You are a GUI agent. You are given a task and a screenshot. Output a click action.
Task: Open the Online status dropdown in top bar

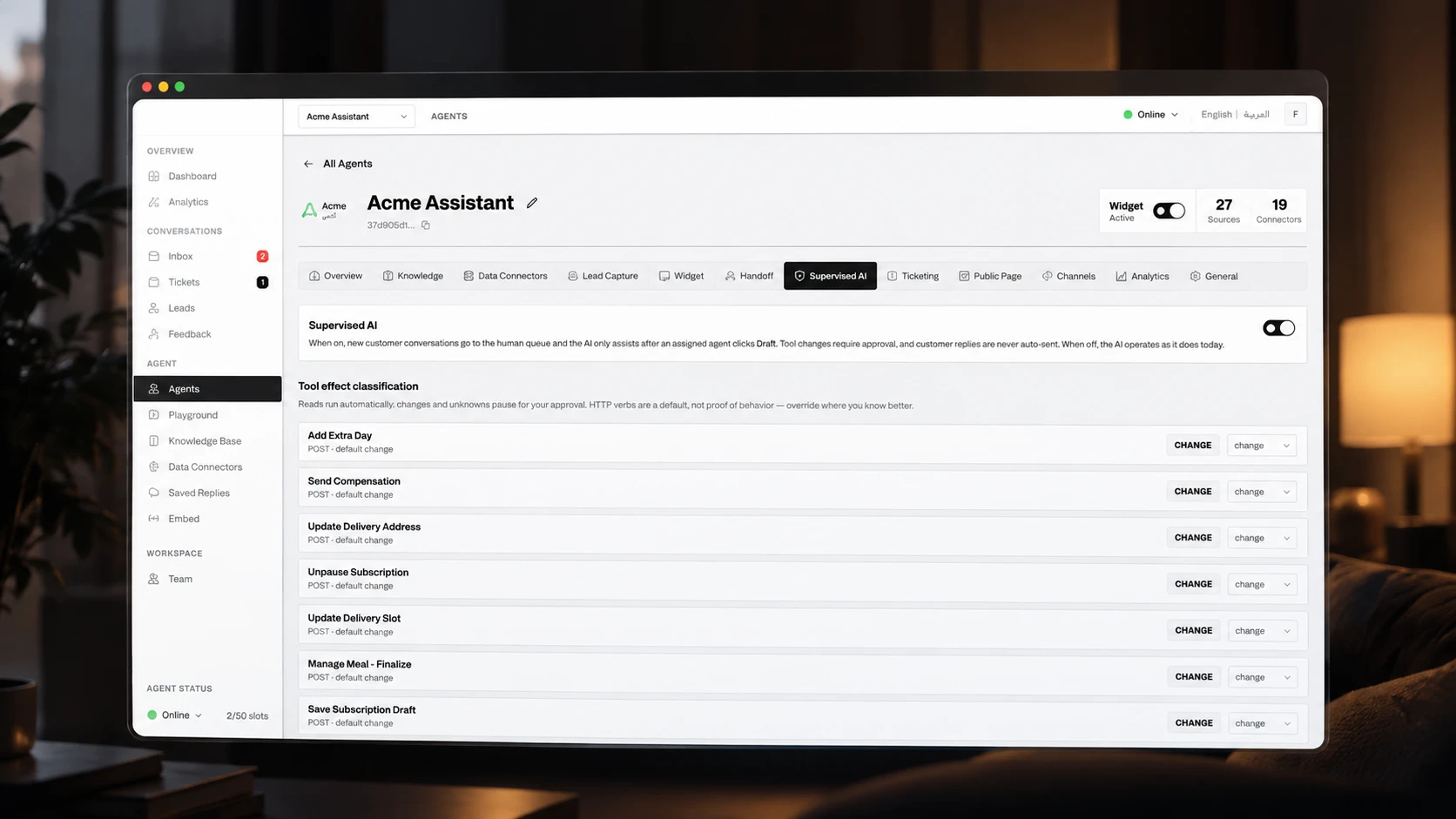click(1150, 115)
